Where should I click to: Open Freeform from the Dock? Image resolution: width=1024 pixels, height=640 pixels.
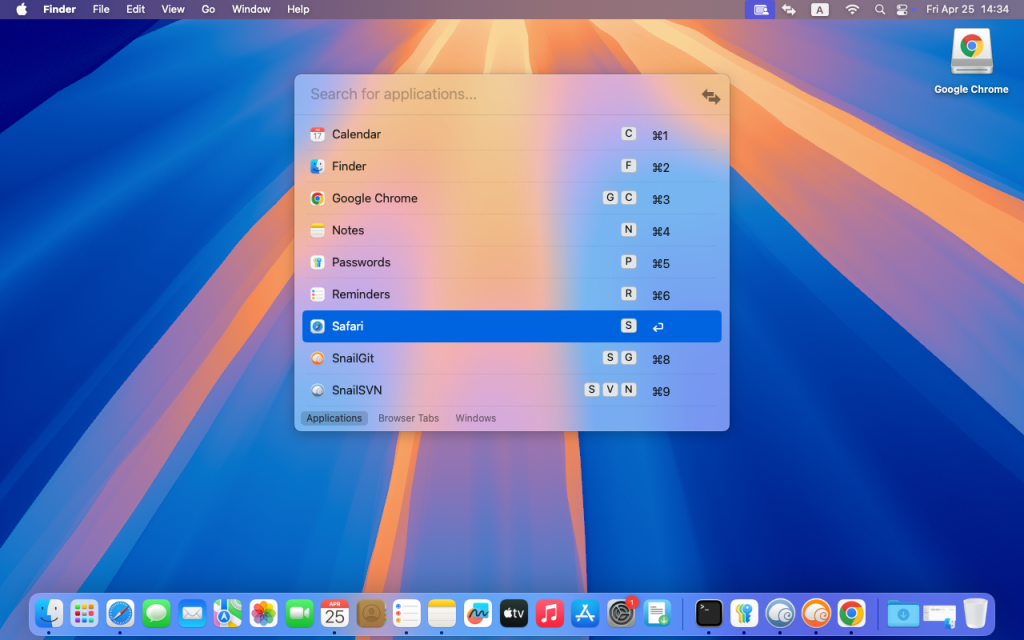[478, 614]
